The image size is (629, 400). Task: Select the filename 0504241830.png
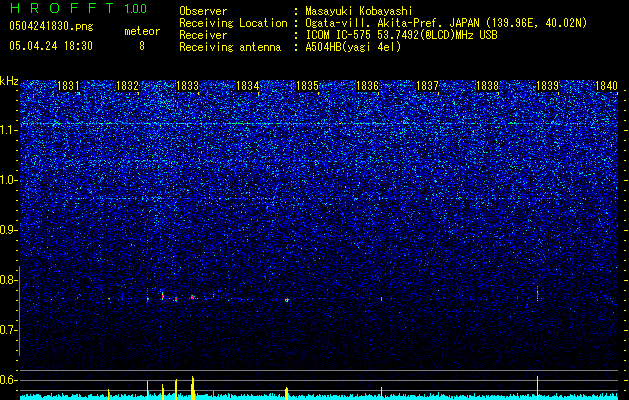pos(51,26)
